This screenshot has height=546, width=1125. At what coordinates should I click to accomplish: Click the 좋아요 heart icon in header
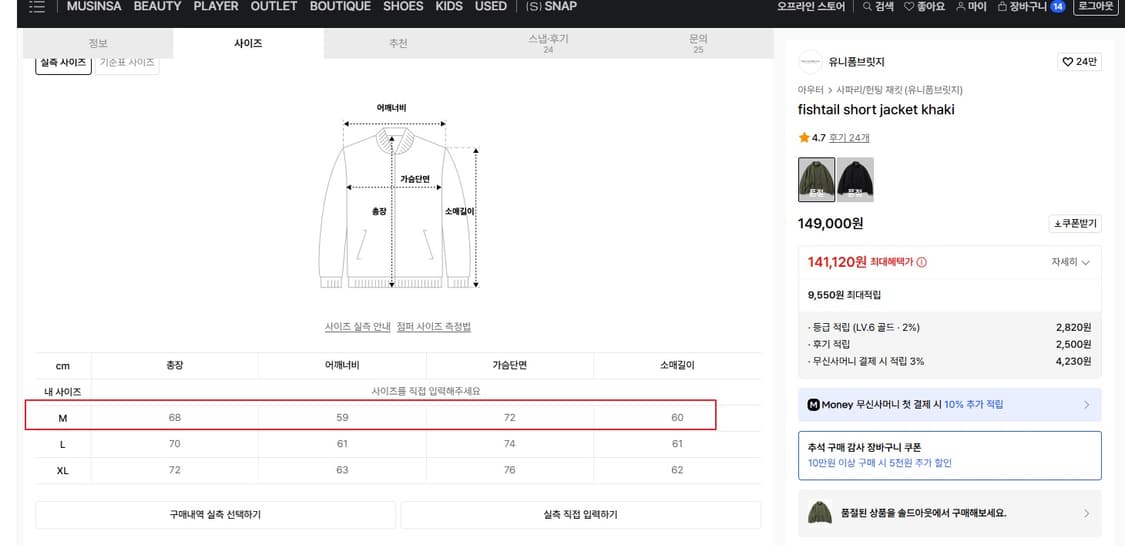pyautogui.click(x=909, y=6)
